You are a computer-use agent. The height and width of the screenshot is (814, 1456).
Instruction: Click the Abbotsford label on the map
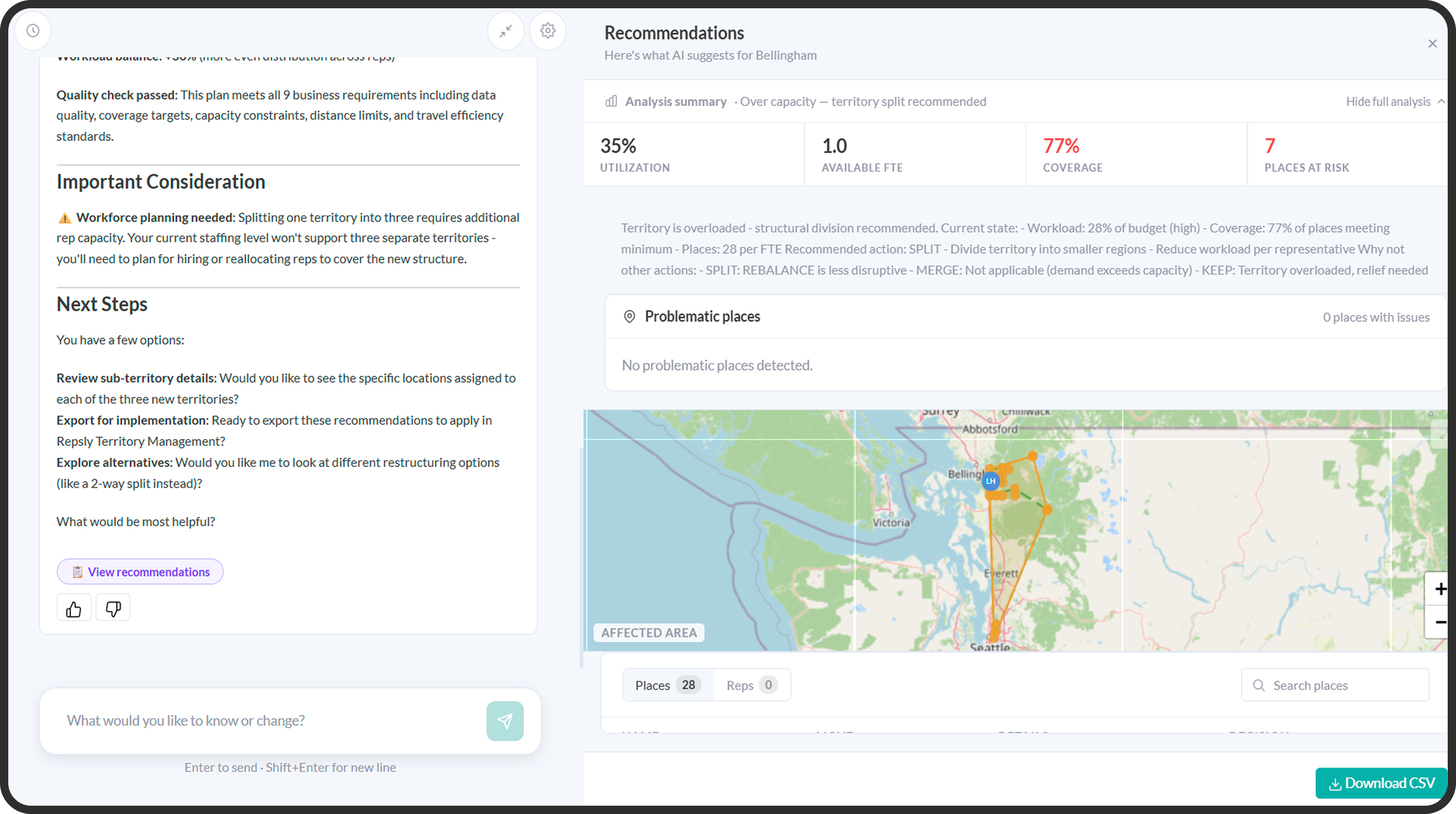point(990,429)
